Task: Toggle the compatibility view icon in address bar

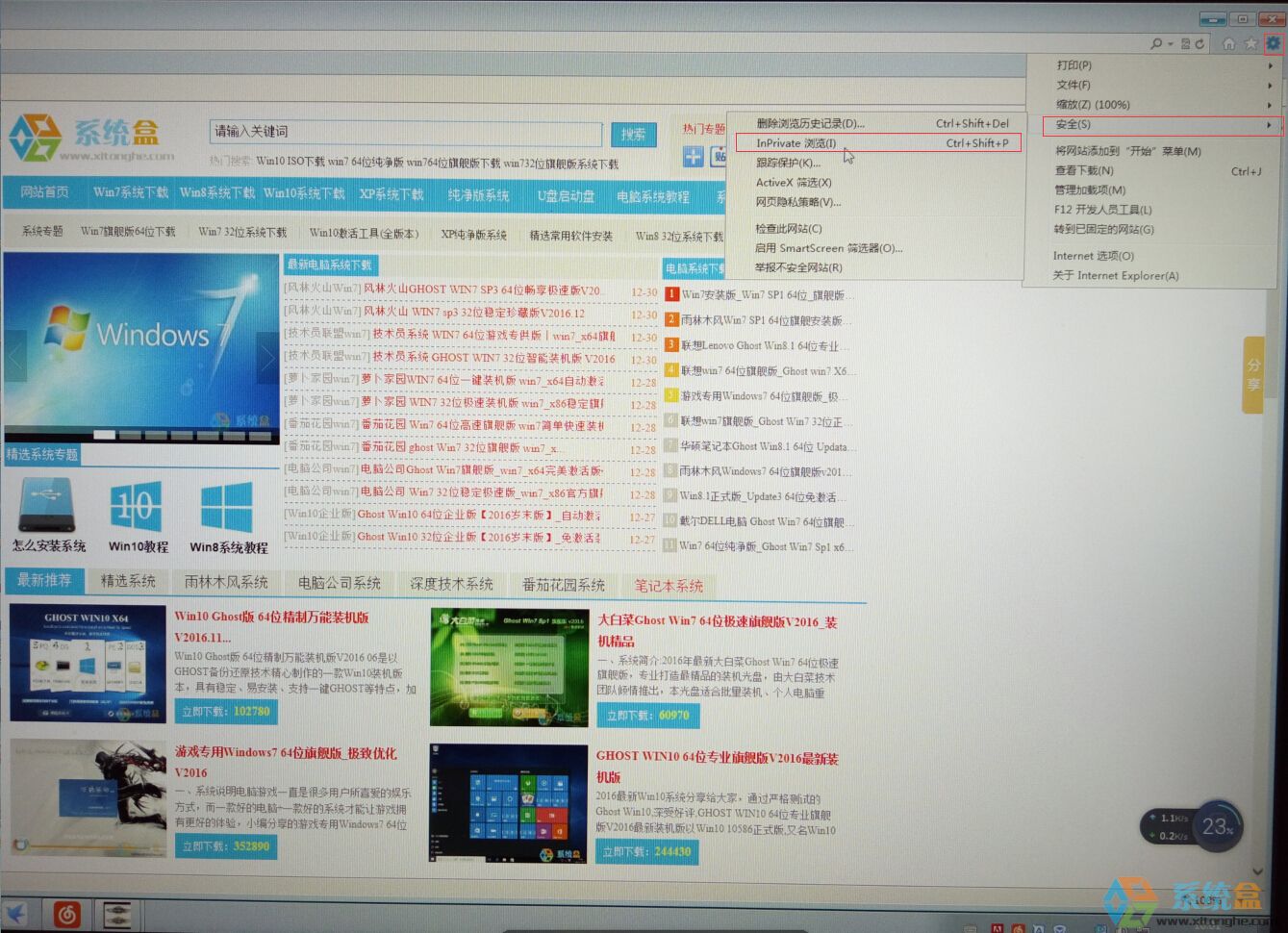Action: [1186, 44]
